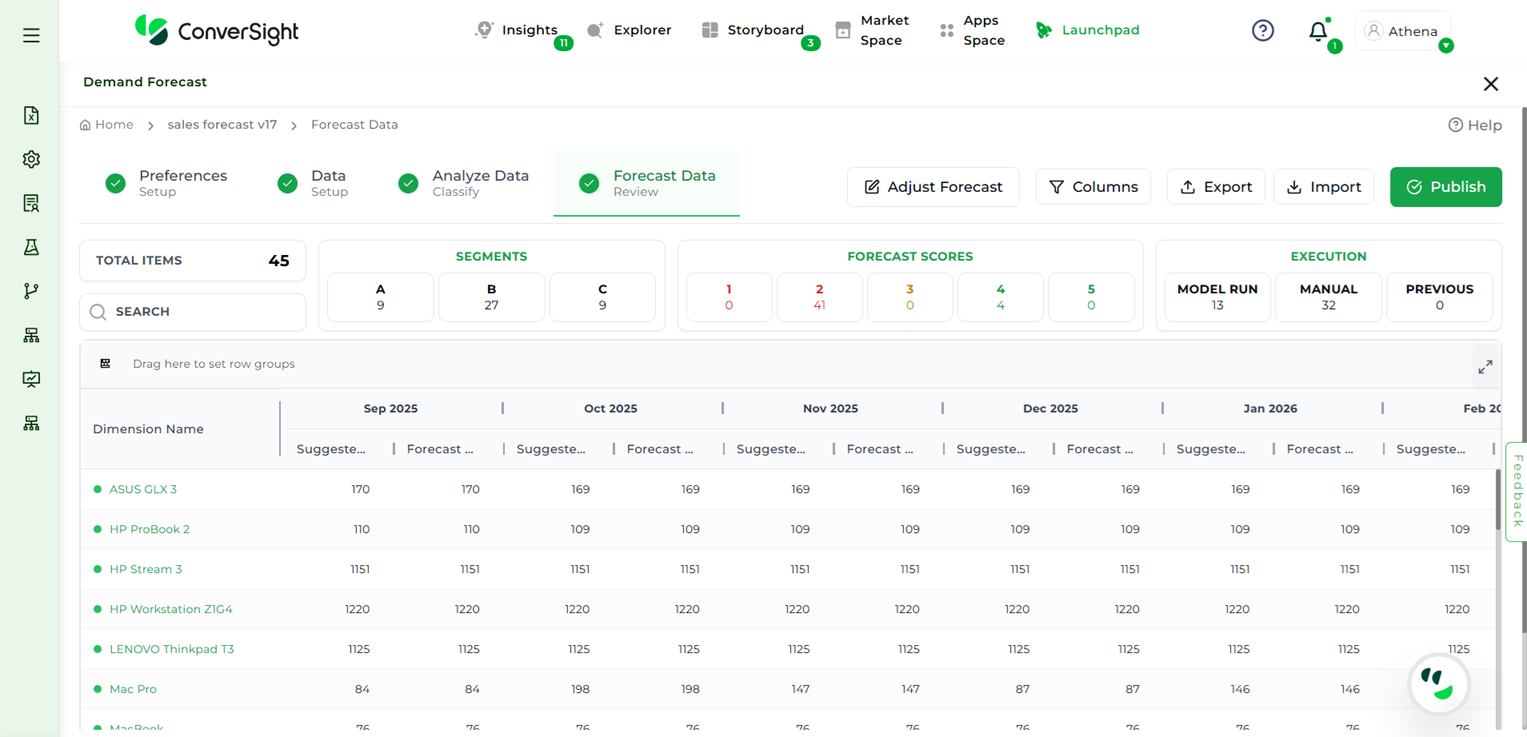The height and width of the screenshot is (737, 1527).
Task: Open the lab flask sidebar icon
Action: [31, 247]
